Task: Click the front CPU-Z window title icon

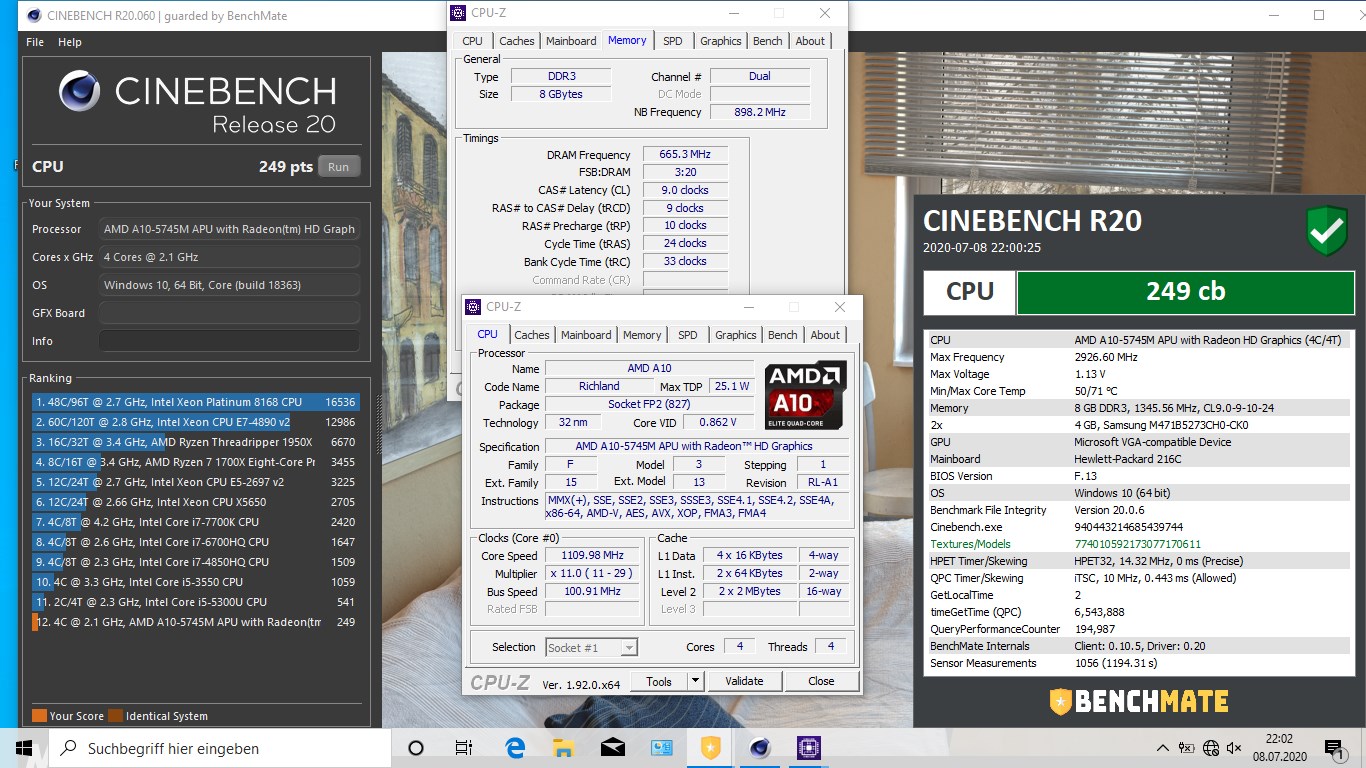Action: click(474, 307)
